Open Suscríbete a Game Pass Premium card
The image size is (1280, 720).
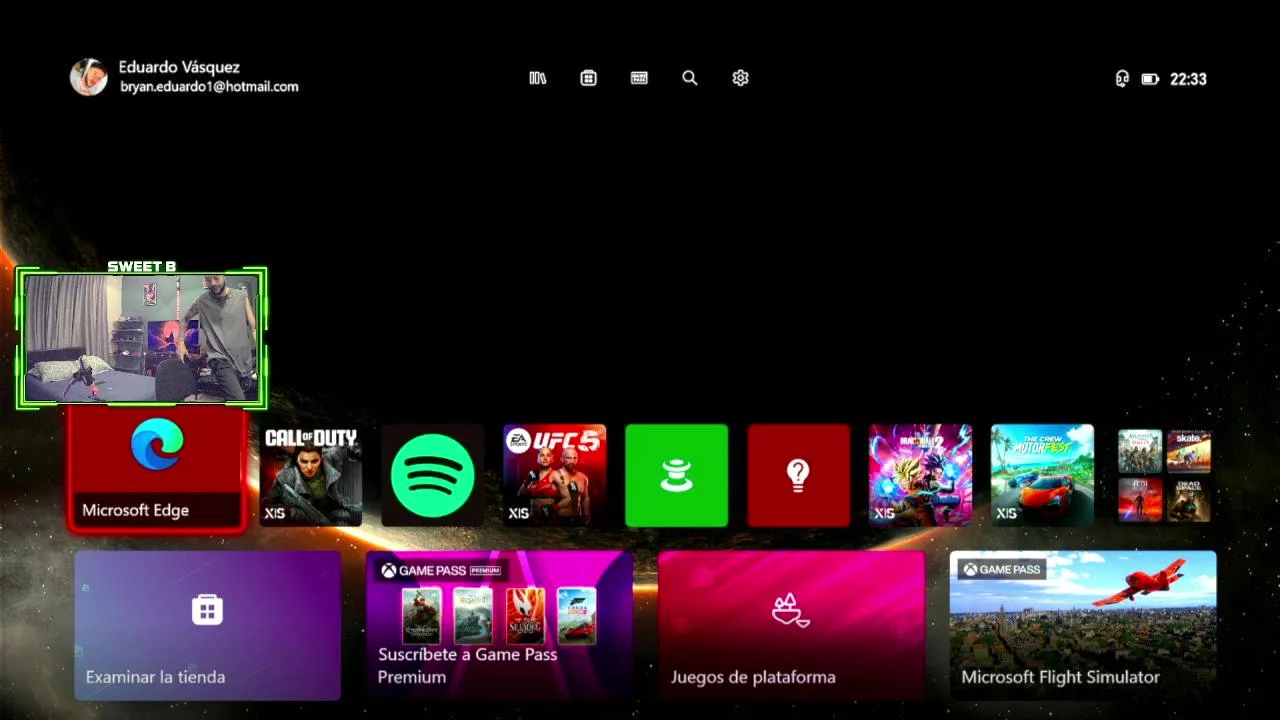(500, 625)
